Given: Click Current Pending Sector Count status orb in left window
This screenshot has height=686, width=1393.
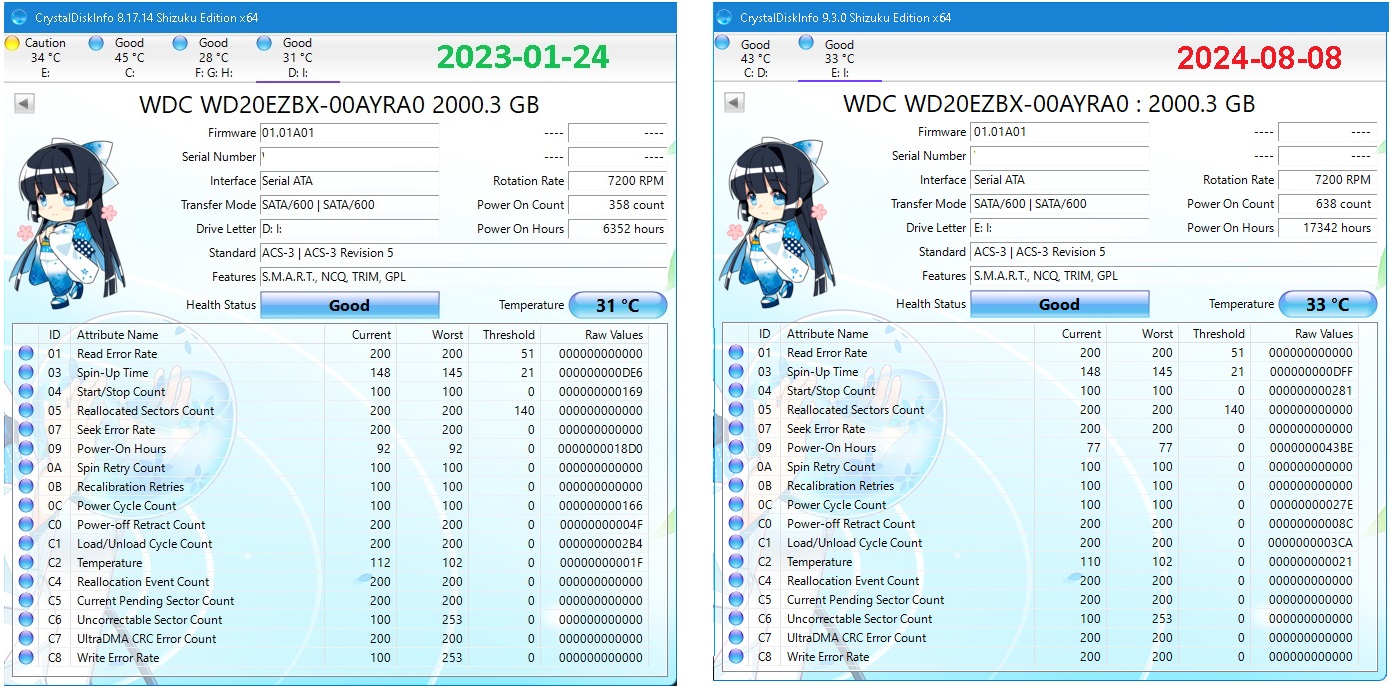Looking at the screenshot, I should click(26, 601).
